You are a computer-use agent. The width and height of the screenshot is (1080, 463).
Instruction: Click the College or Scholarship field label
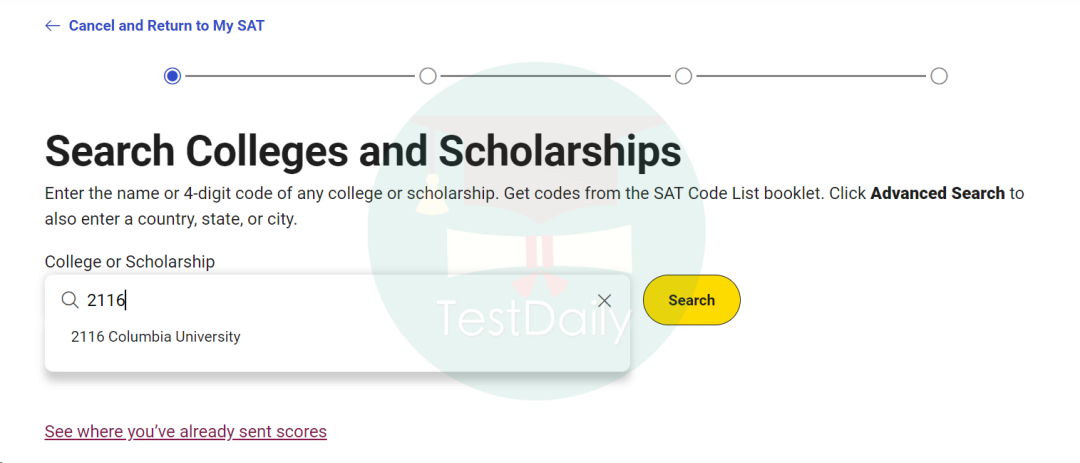tap(130, 262)
